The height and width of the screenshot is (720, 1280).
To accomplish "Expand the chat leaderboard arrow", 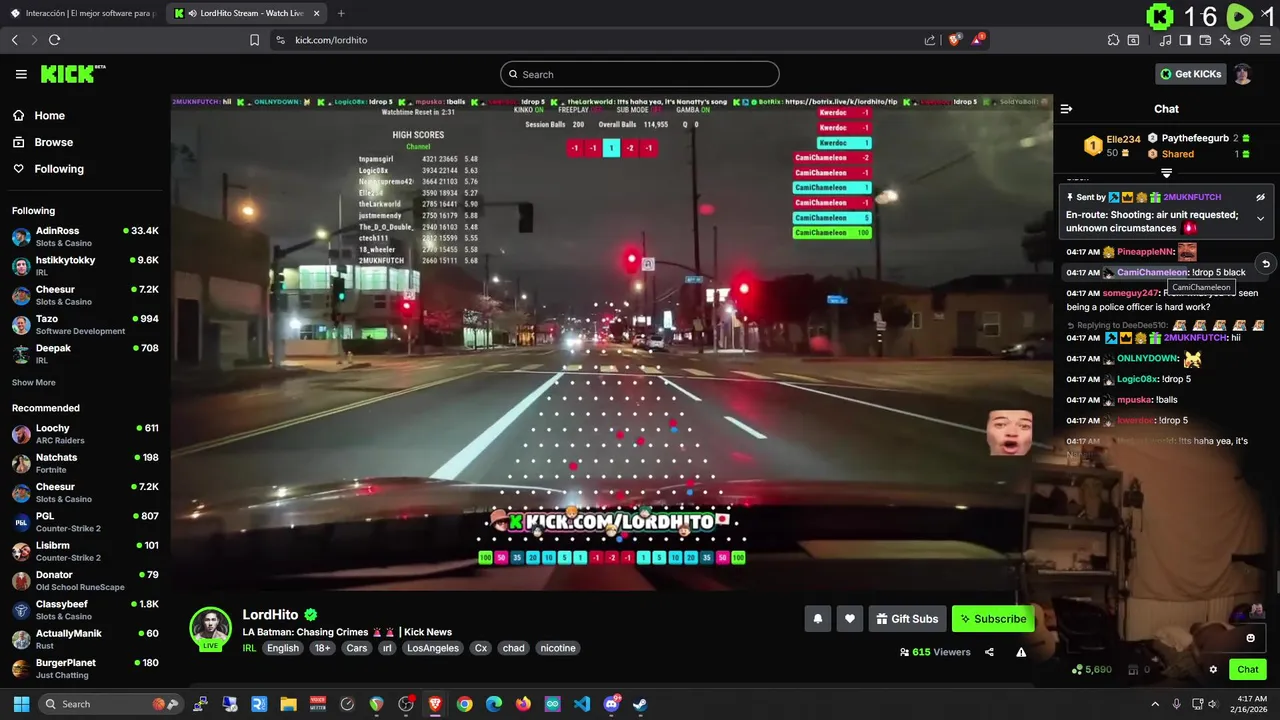I will tap(1166, 174).
